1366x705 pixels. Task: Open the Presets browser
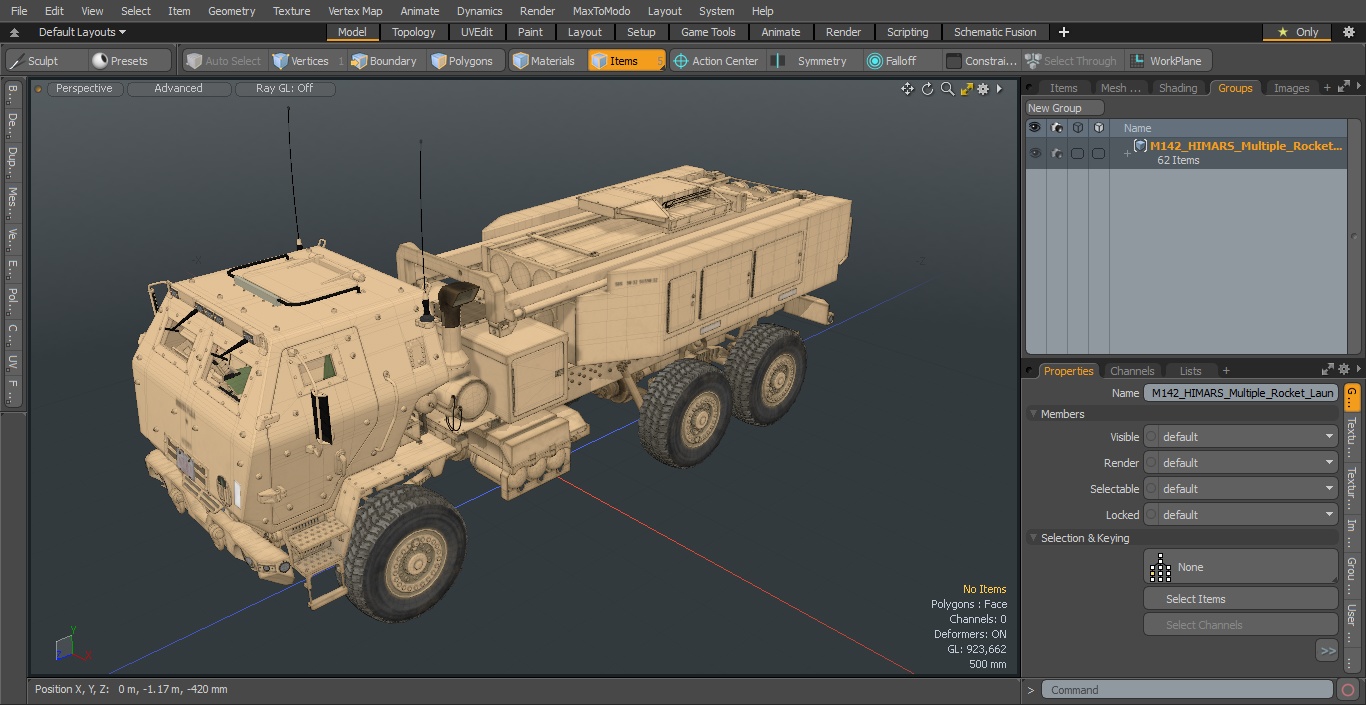(x=129, y=61)
